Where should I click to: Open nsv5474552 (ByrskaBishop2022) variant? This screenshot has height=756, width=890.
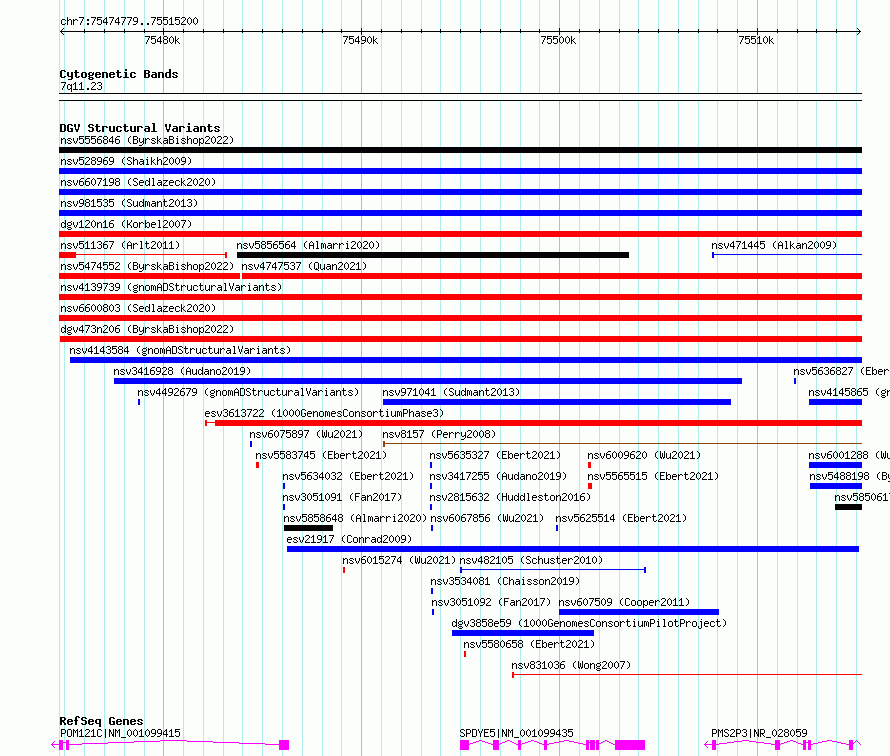147,266
